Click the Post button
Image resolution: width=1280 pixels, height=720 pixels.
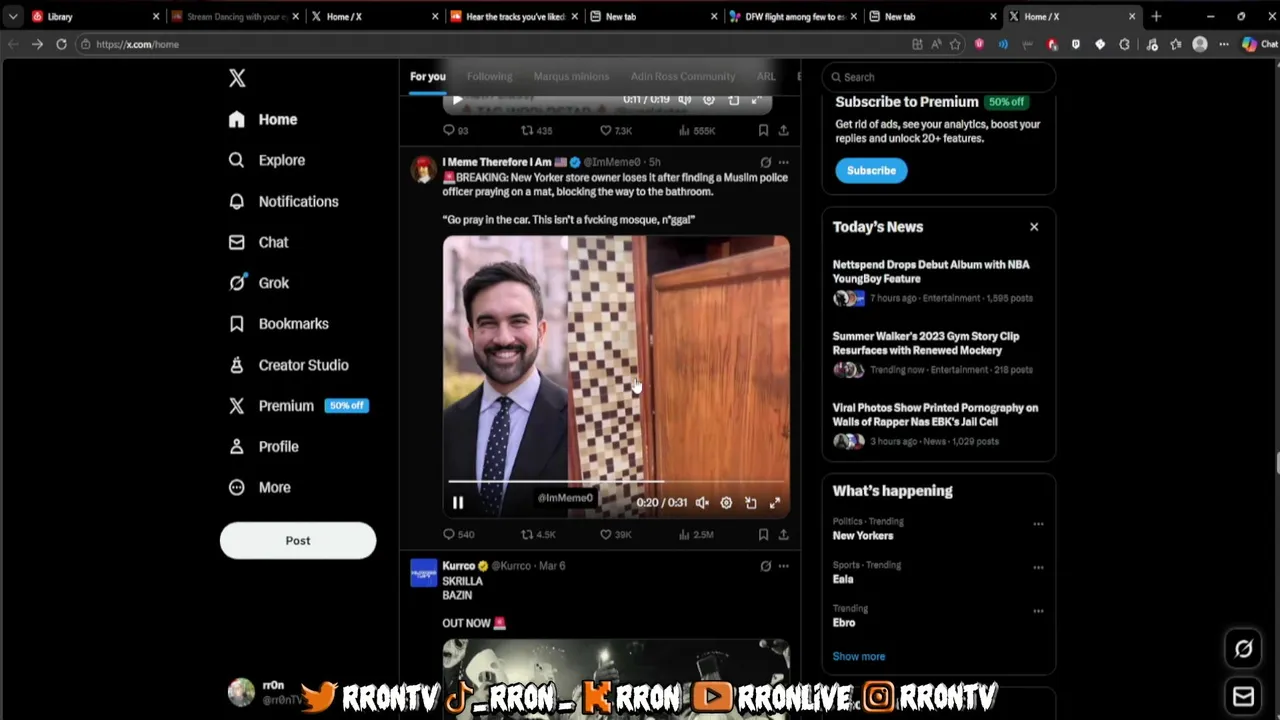click(x=298, y=540)
